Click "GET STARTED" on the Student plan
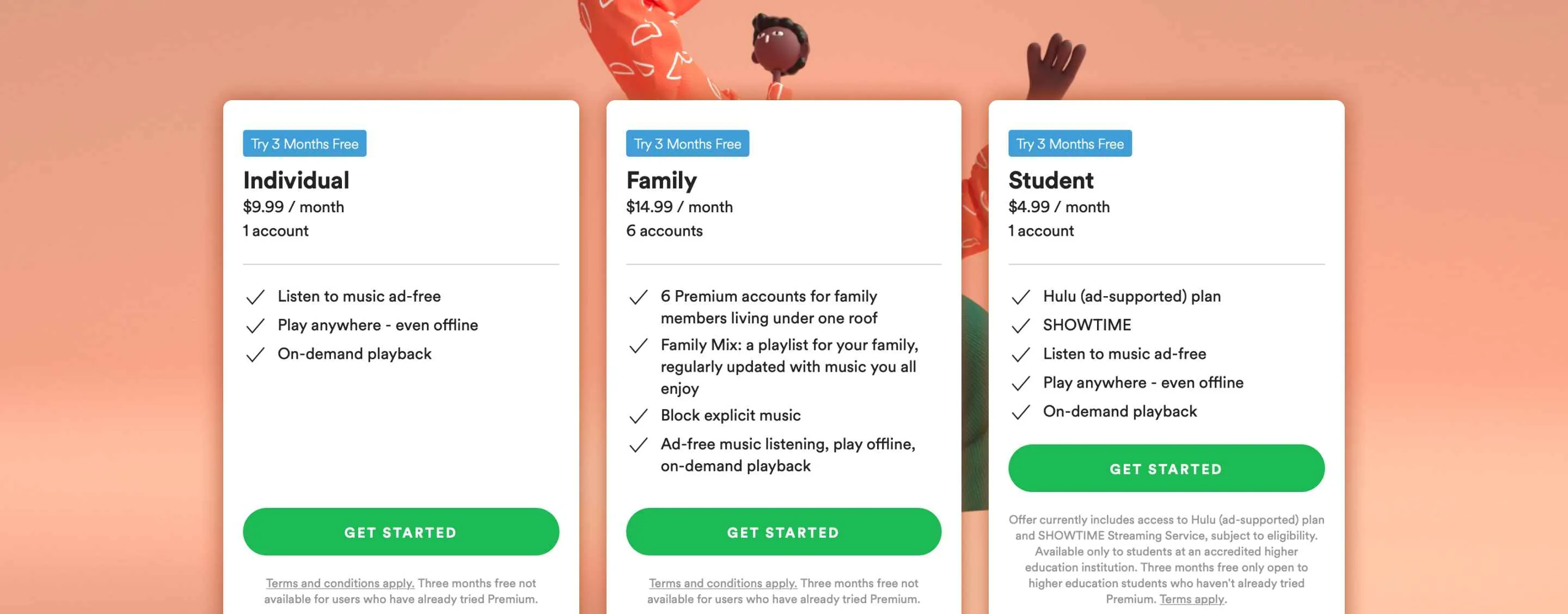The width and height of the screenshot is (1568, 614). click(x=1166, y=469)
